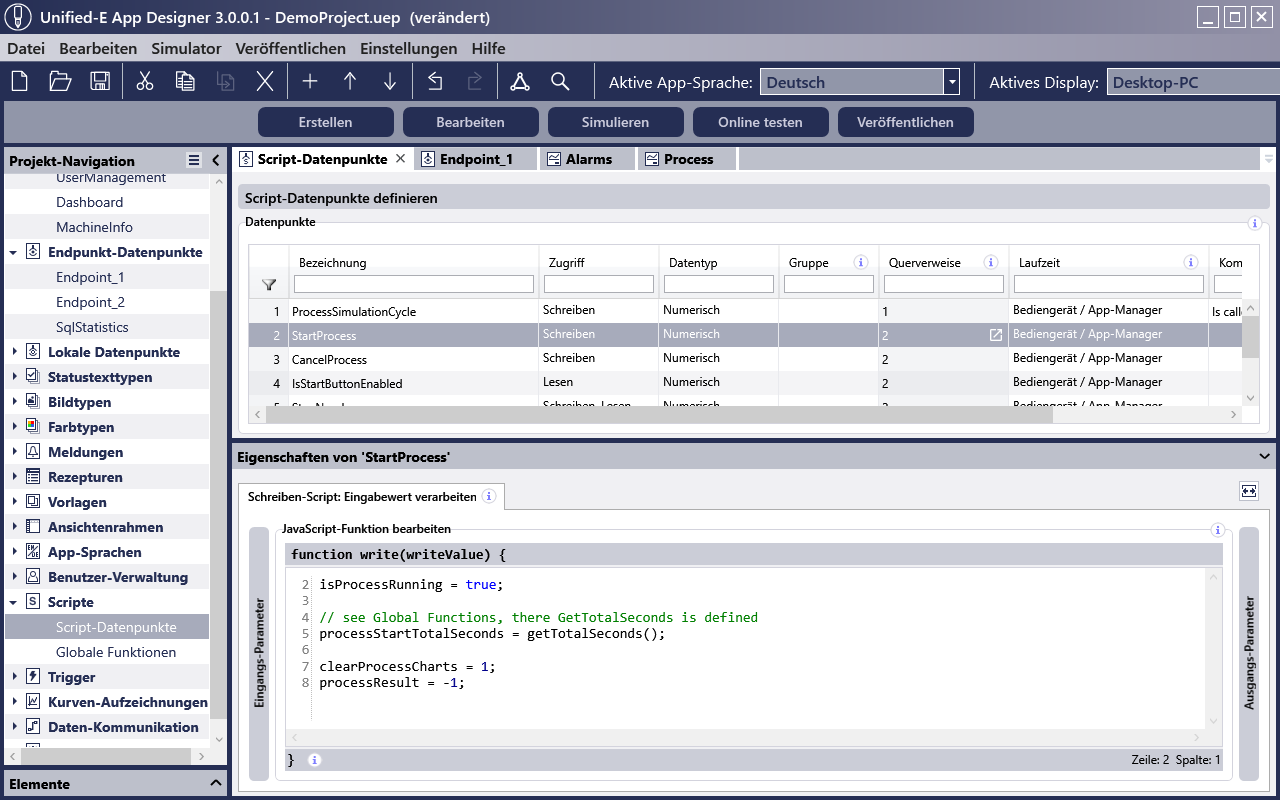The height and width of the screenshot is (800, 1280).
Task: Click info icon of JavaScript-Funktion bearbeiten group
Action: coord(1217,530)
